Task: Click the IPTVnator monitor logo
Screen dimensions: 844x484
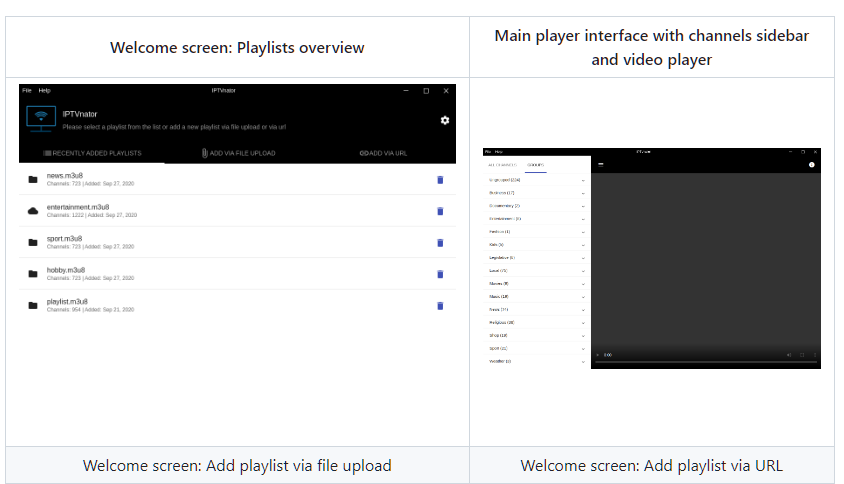Action: pos(41,119)
